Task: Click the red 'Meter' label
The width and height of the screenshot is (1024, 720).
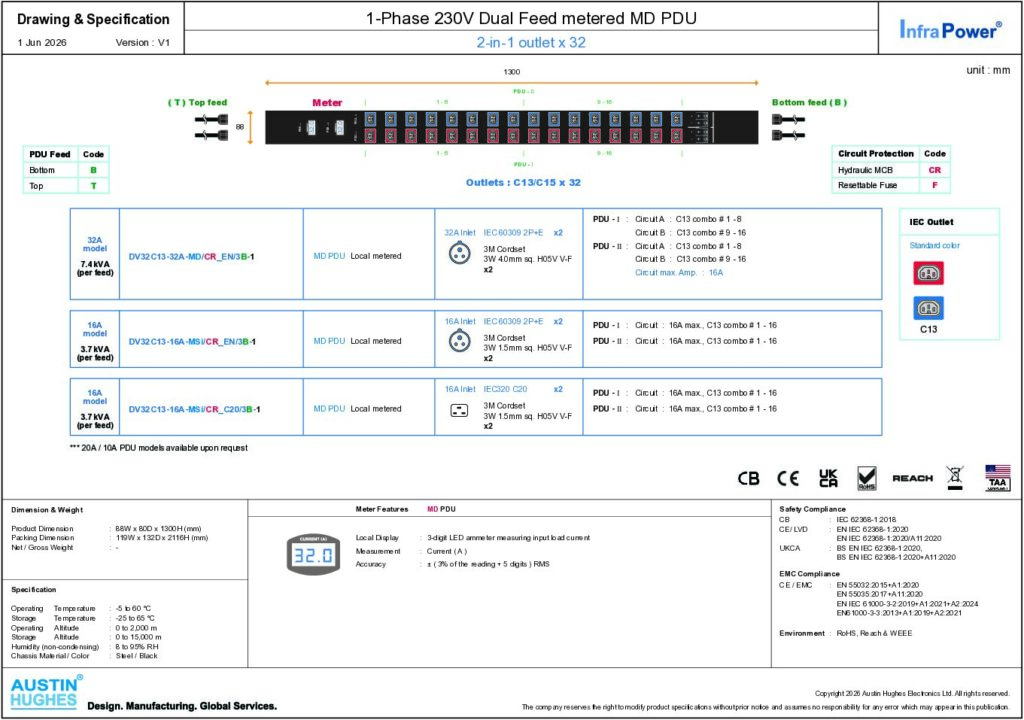Action: point(327,103)
